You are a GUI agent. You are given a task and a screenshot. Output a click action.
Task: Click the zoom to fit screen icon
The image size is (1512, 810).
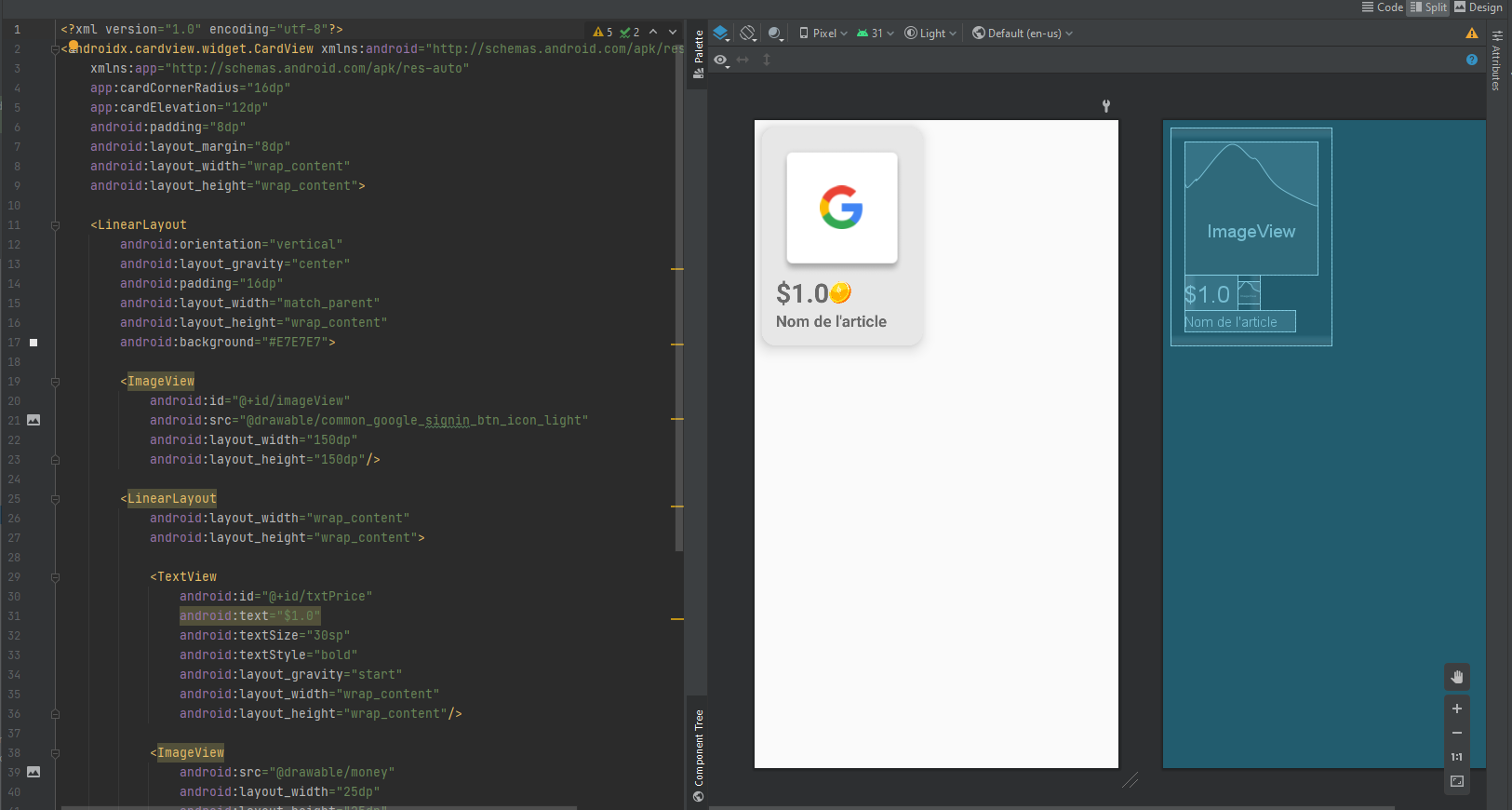[1457, 781]
